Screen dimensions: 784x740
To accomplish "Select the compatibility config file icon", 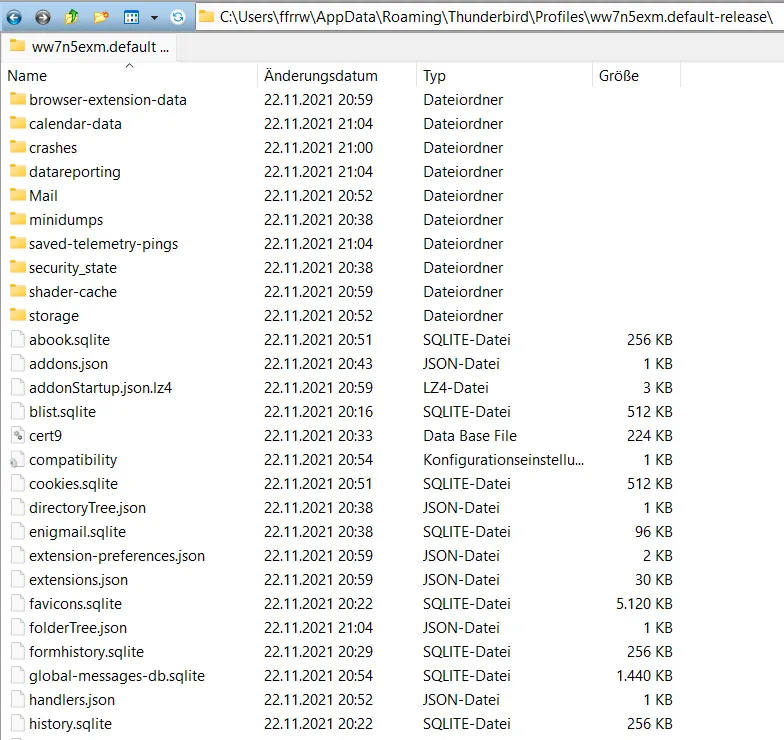I will click(x=18, y=460).
